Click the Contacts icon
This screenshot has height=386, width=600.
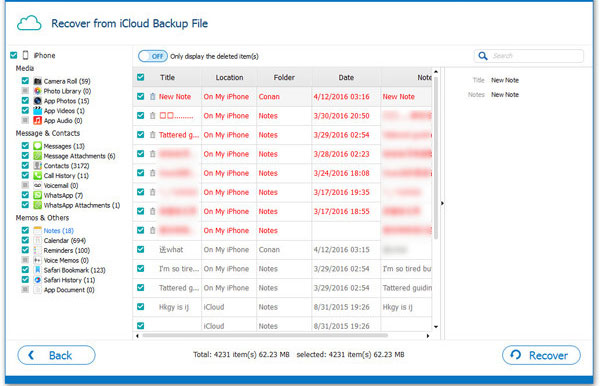tap(37, 166)
